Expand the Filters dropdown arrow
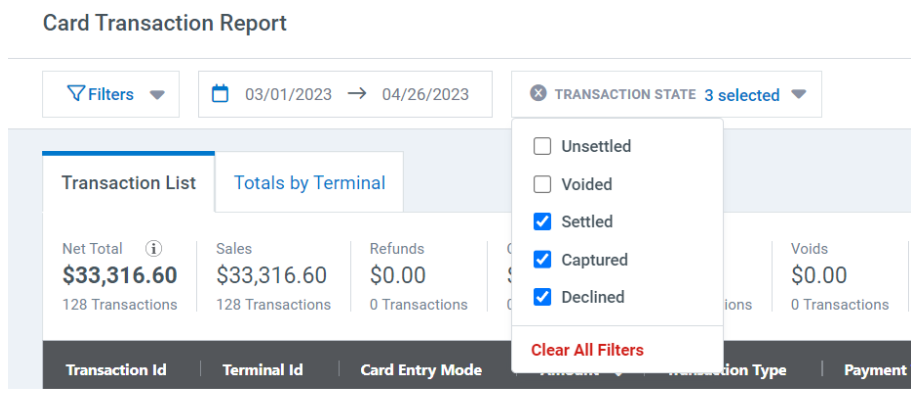This screenshot has width=915, height=394. [157, 95]
